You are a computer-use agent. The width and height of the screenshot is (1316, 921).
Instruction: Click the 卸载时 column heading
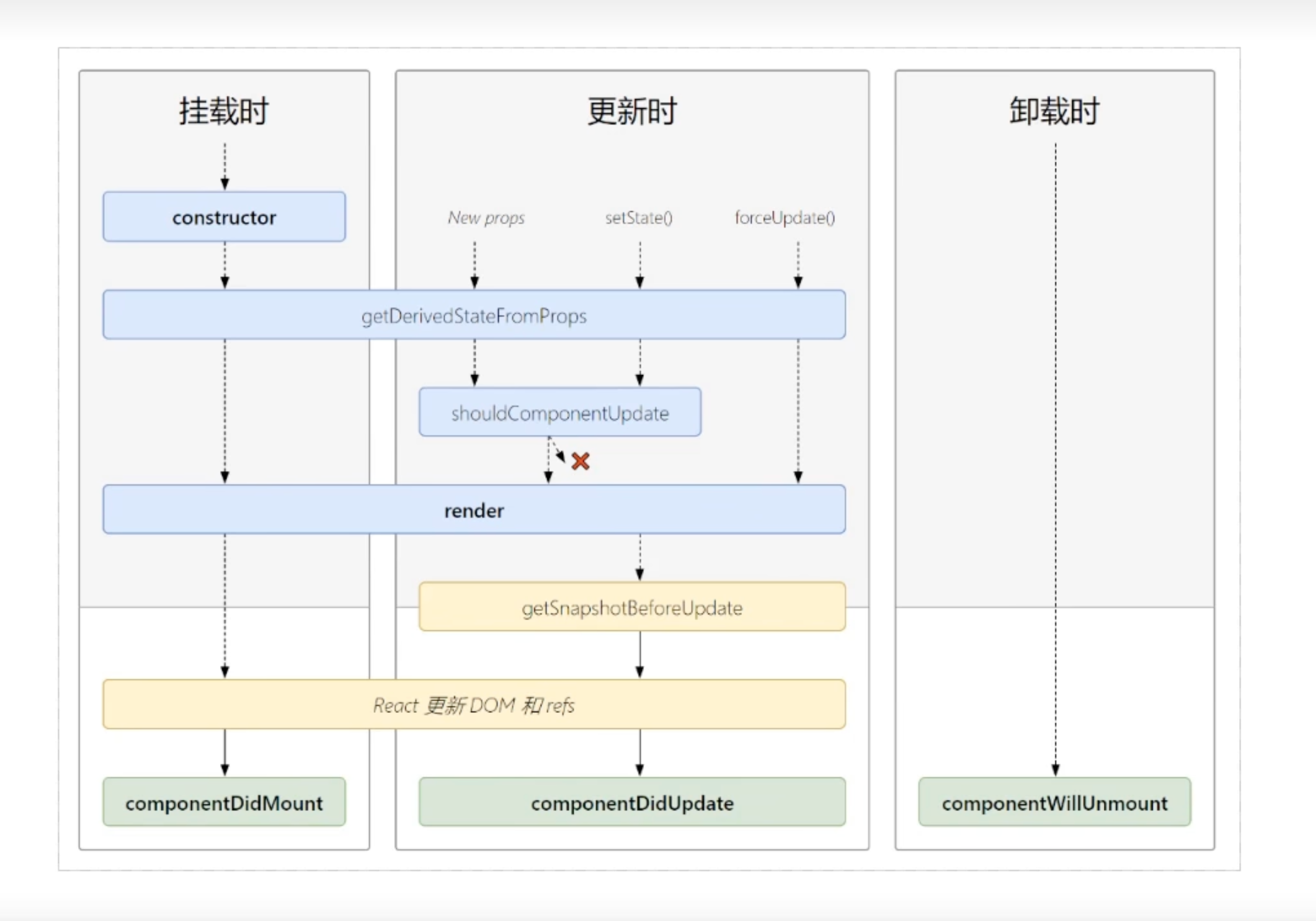point(1054,111)
